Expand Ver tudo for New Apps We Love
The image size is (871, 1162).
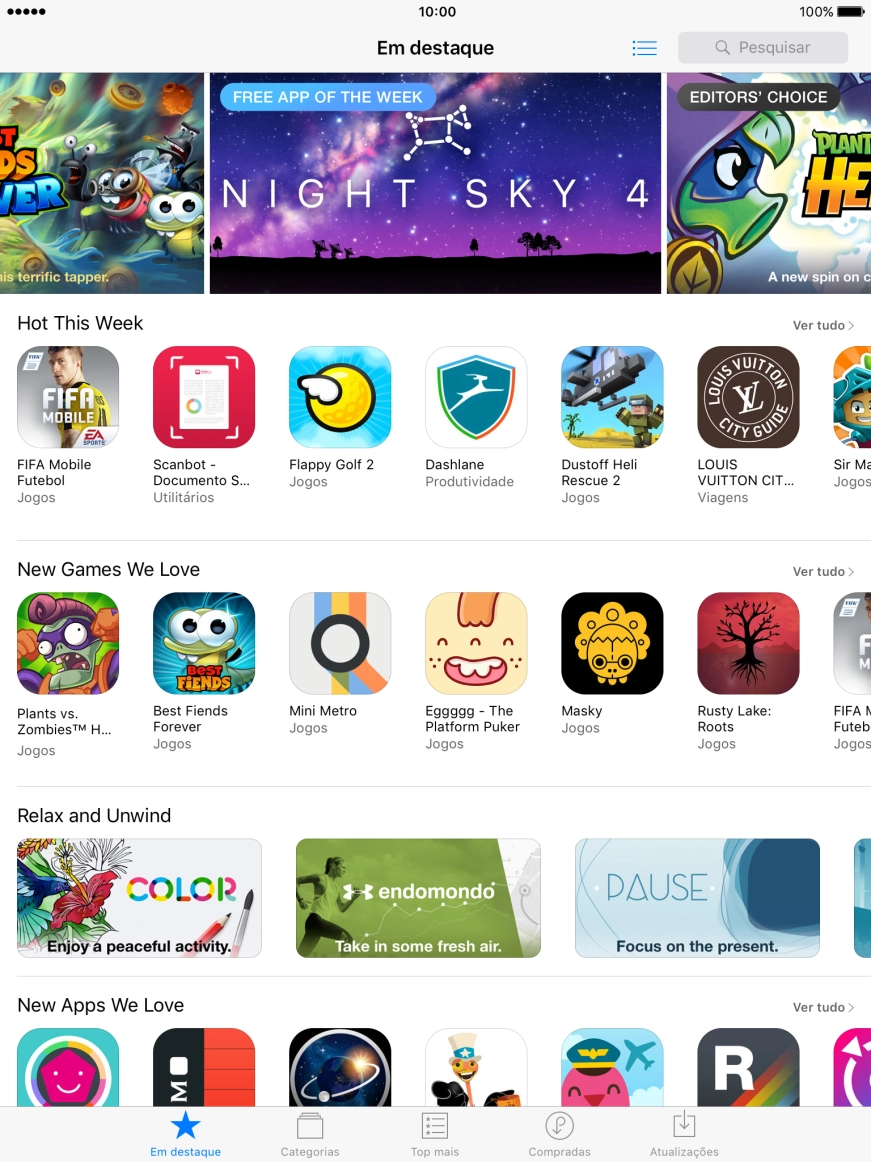tap(823, 1007)
